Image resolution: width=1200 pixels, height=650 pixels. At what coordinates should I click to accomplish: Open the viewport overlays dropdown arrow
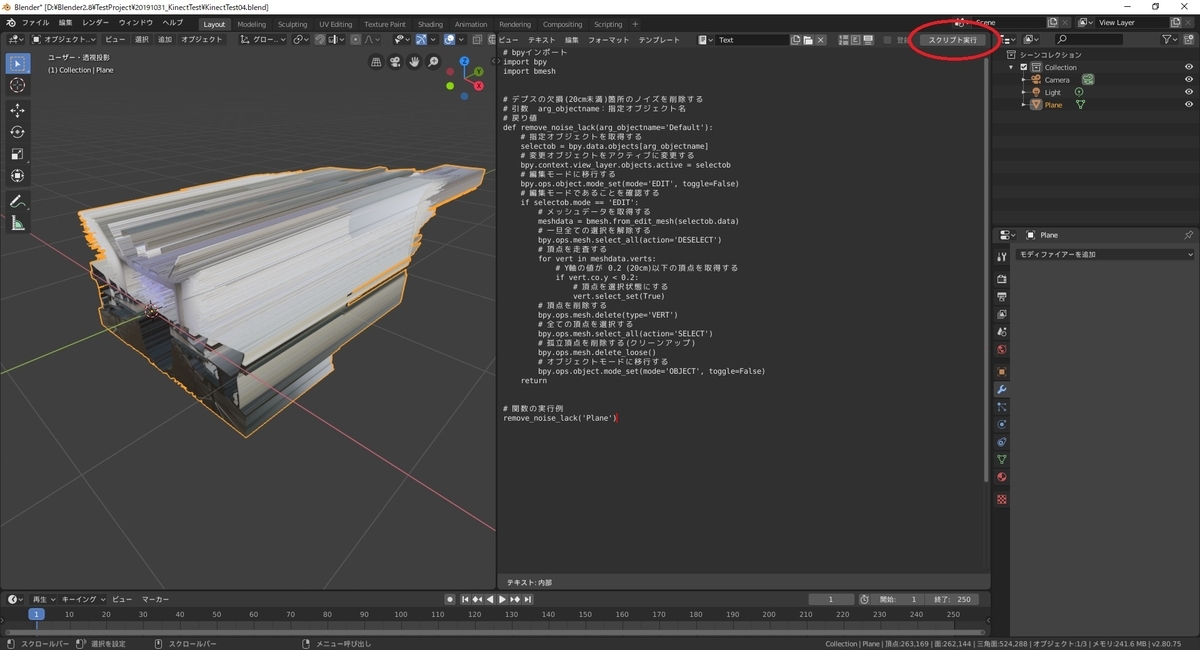[461, 40]
